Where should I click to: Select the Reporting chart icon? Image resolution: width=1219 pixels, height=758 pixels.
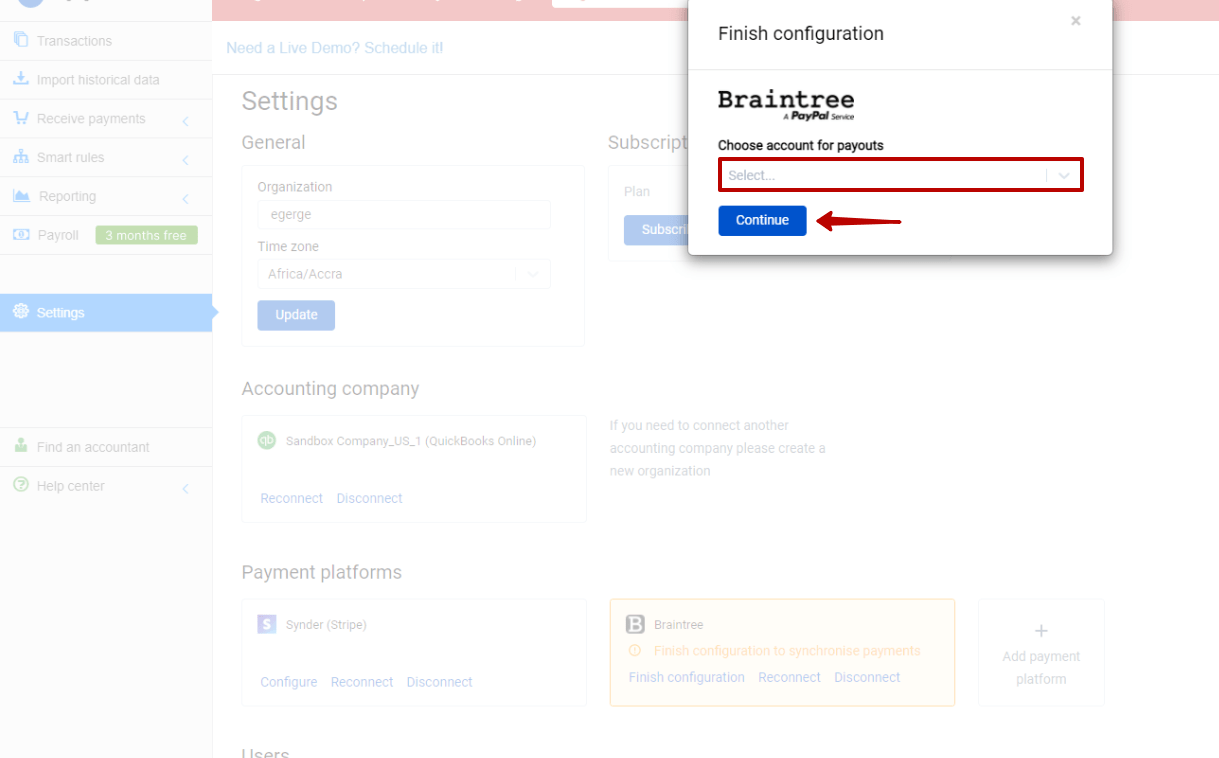click(x=21, y=196)
